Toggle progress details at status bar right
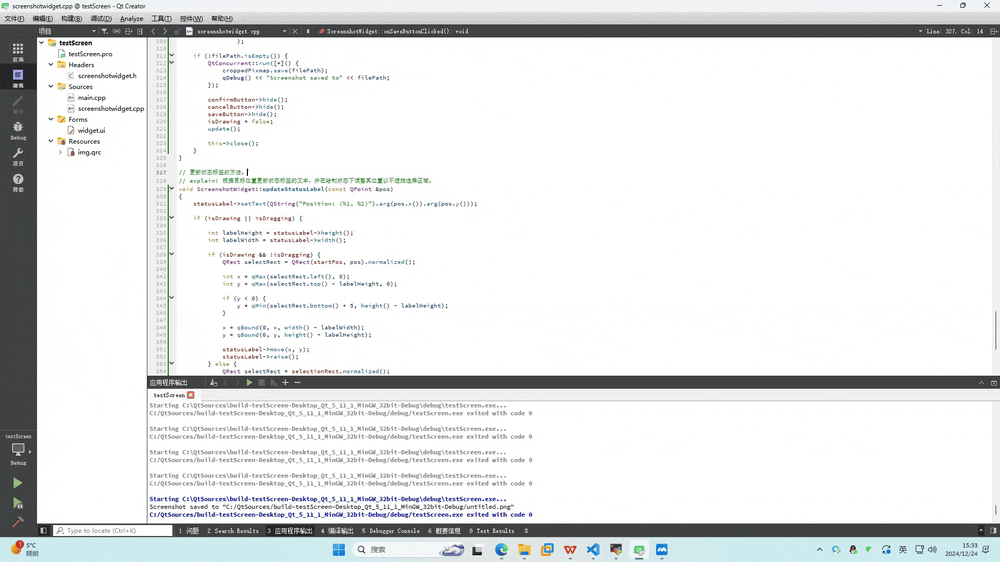Viewport: 1000px width, 562px height. click(x=981, y=531)
